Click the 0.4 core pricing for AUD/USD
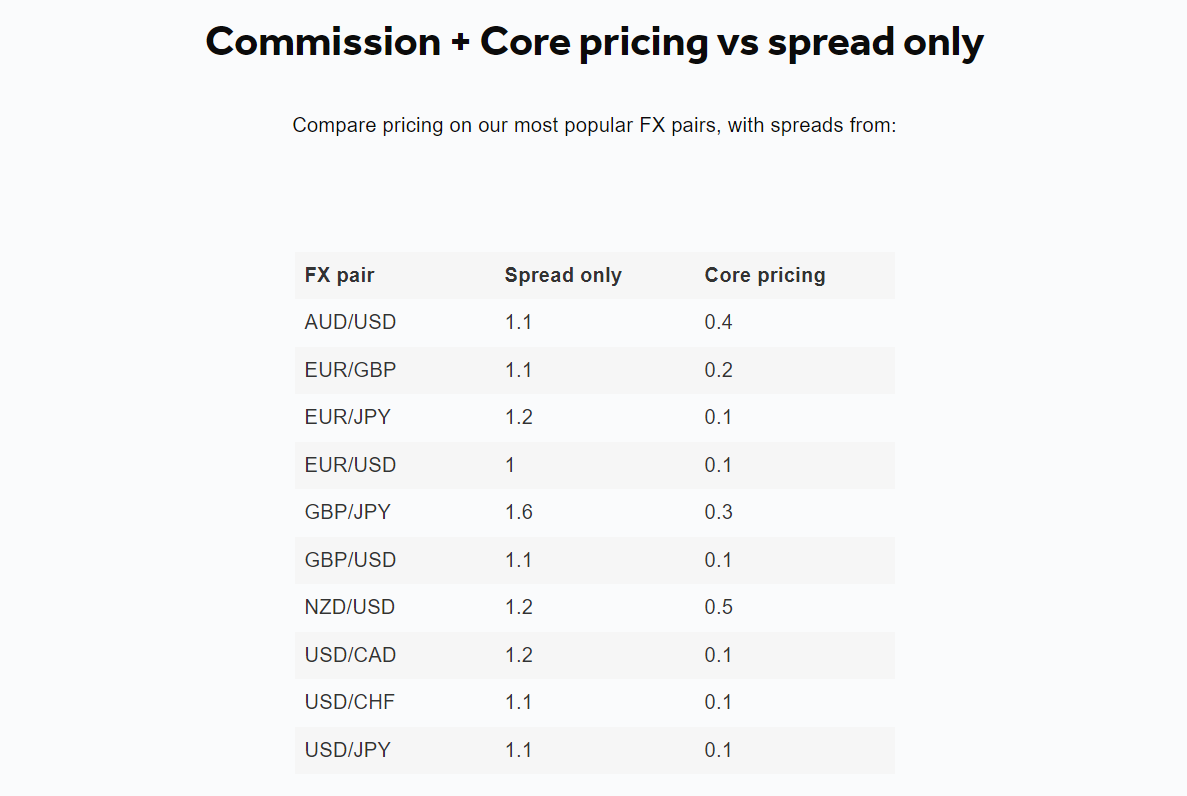Viewport: 1187px width, 796px height. [719, 322]
